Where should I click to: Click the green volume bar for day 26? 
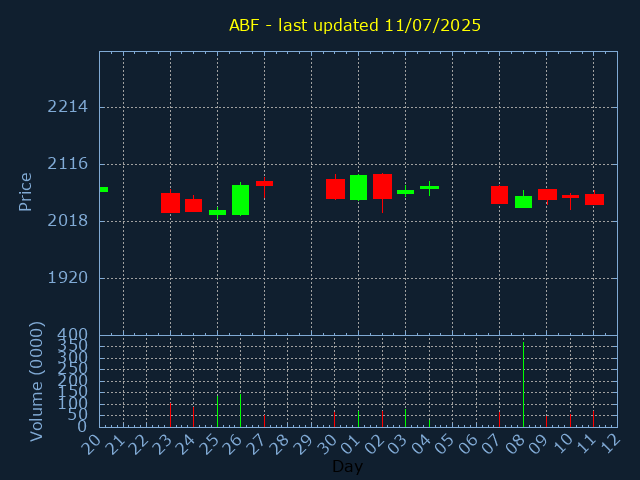240,411
